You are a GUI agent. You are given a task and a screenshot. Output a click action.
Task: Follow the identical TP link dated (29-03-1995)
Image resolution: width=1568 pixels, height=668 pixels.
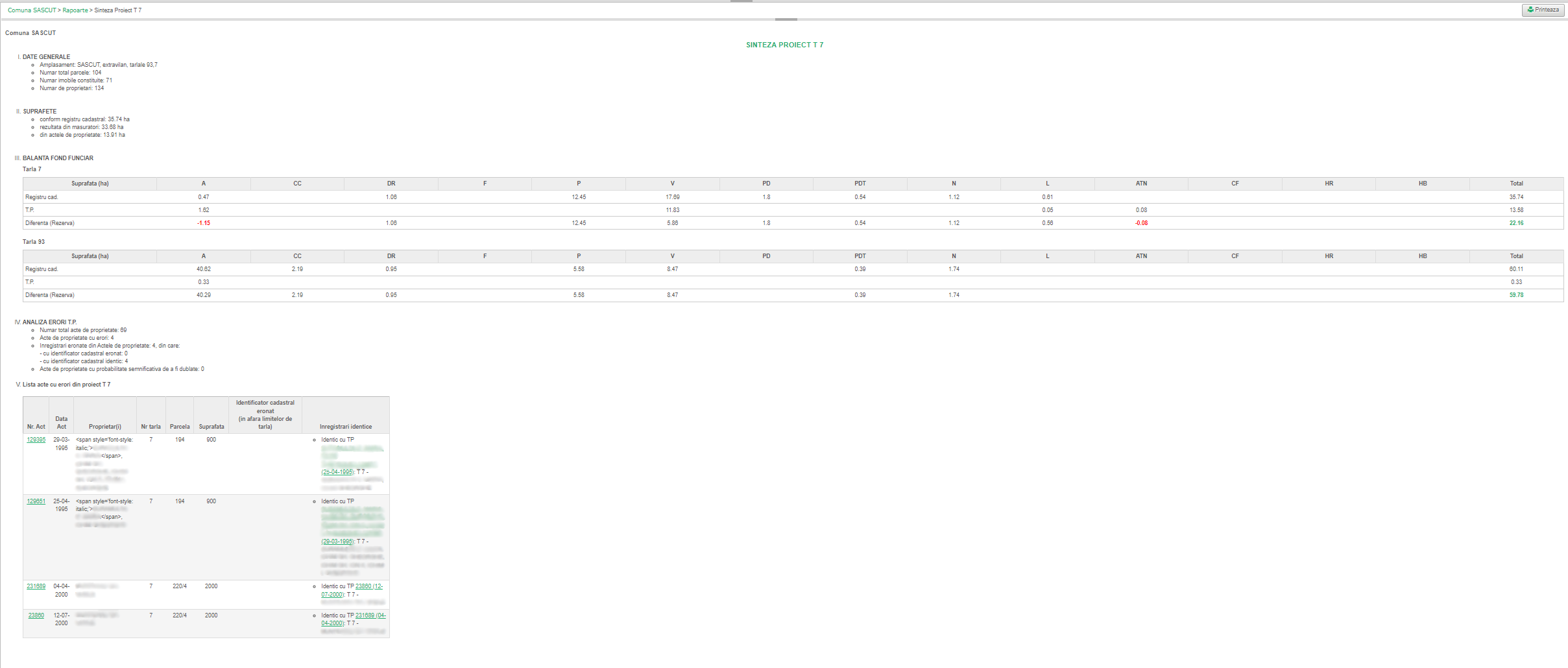coord(337,542)
